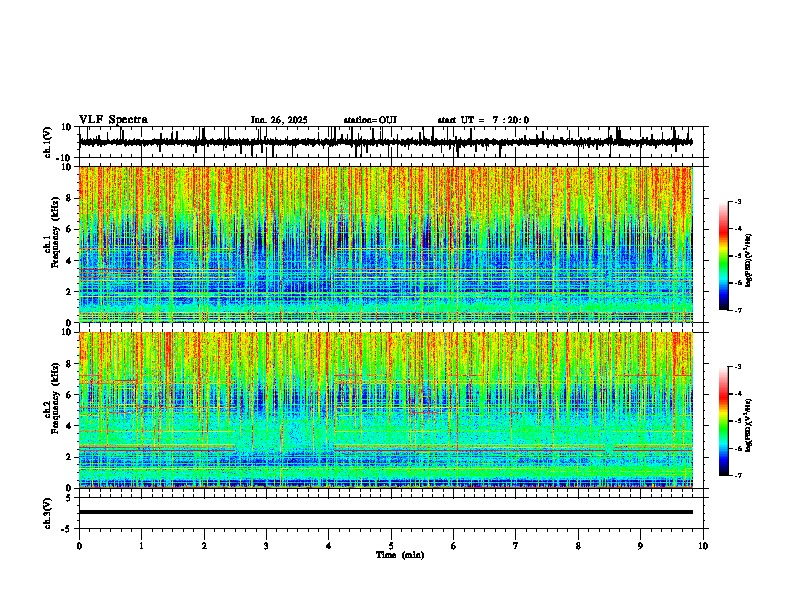This screenshot has width=792, height=612.
Task: Click the ch.2 spectrogram panel
Action: [x=385, y=410]
